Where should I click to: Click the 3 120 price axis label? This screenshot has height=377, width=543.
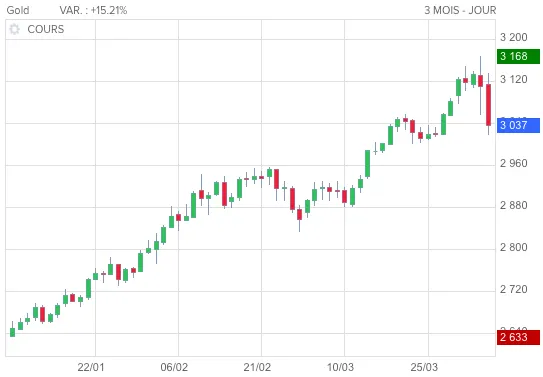[x=514, y=79]
